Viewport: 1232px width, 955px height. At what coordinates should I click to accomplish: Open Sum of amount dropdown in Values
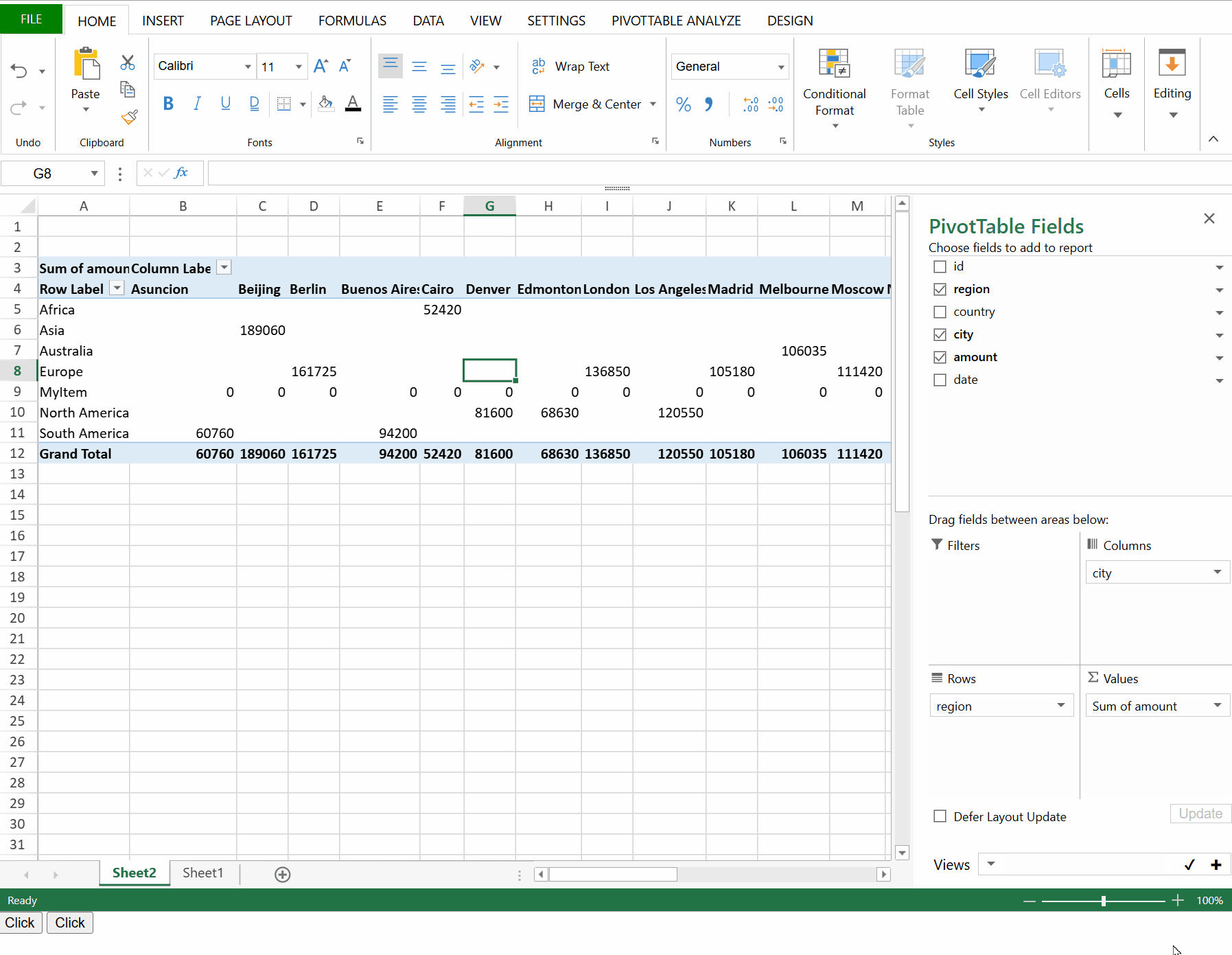[x=1218, y=705]
